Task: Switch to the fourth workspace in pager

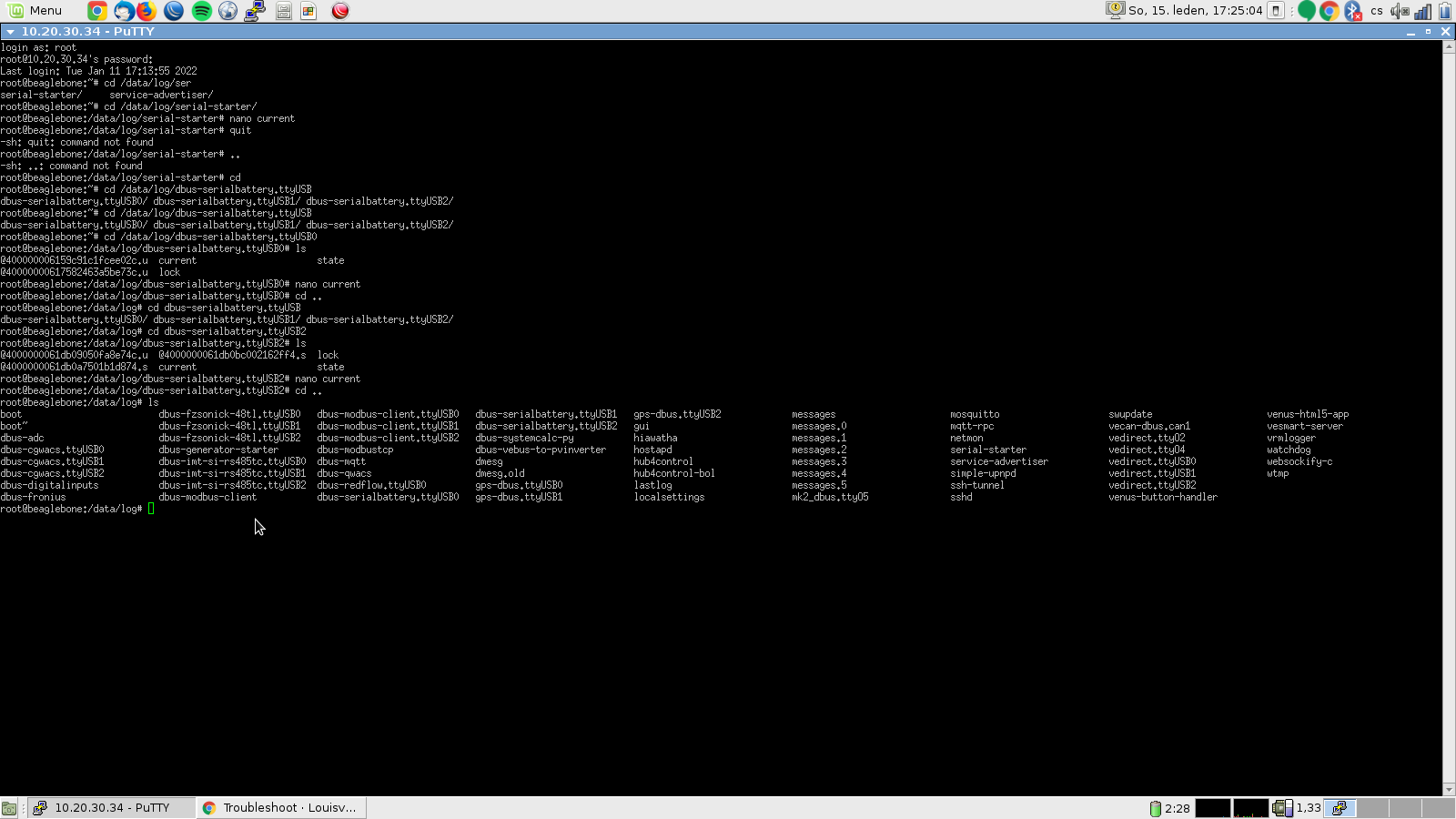Action: click(x=1438, y=808)
